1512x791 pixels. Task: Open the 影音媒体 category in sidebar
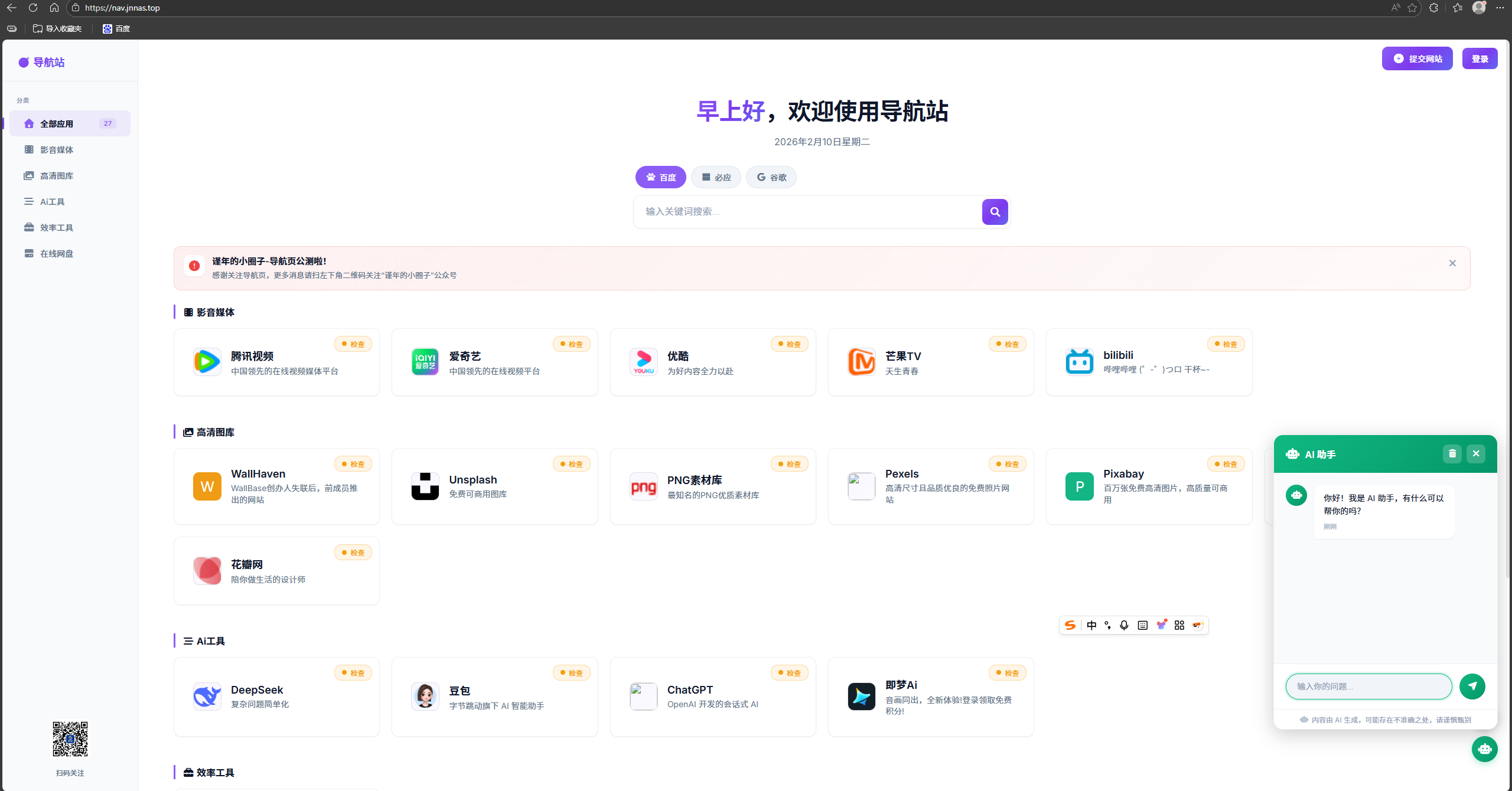click(57, 150)
